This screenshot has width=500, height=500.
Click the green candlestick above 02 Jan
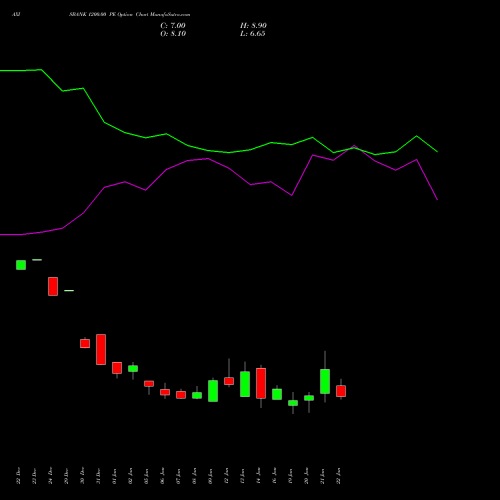click(x=133, y=369)
